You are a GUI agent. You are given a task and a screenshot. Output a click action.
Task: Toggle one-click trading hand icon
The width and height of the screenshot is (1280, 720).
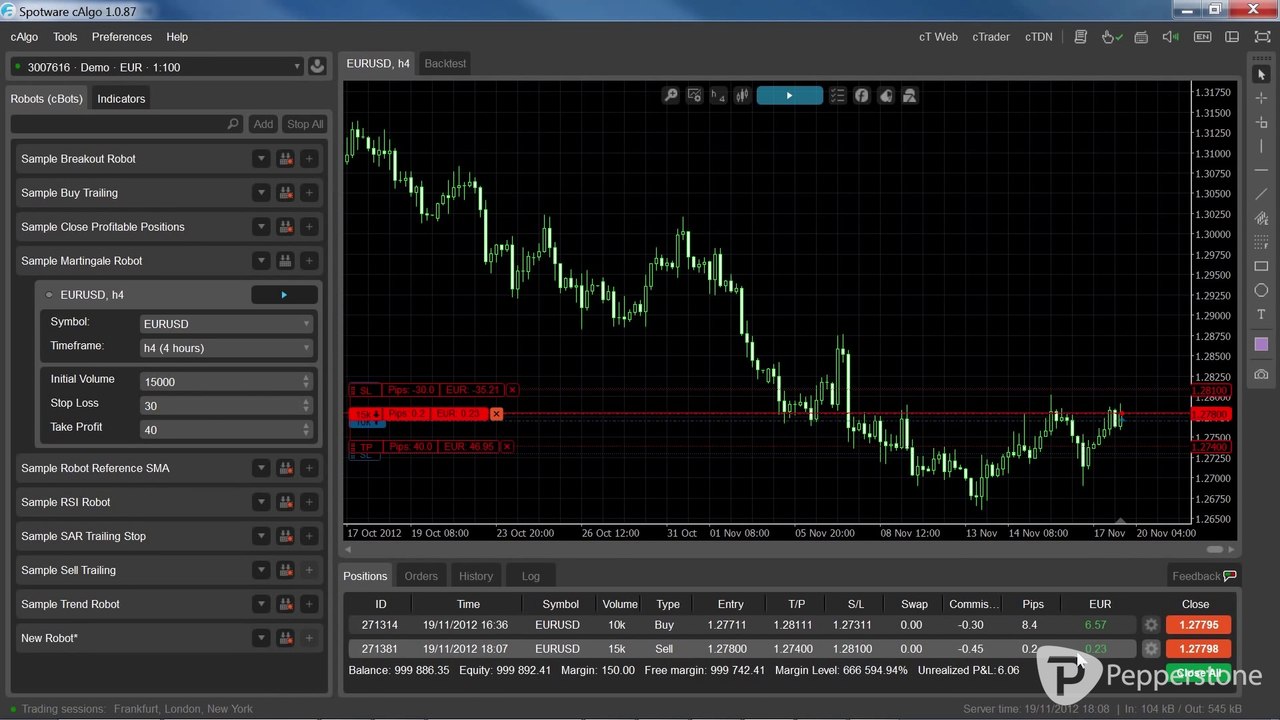click(1110, 37)
